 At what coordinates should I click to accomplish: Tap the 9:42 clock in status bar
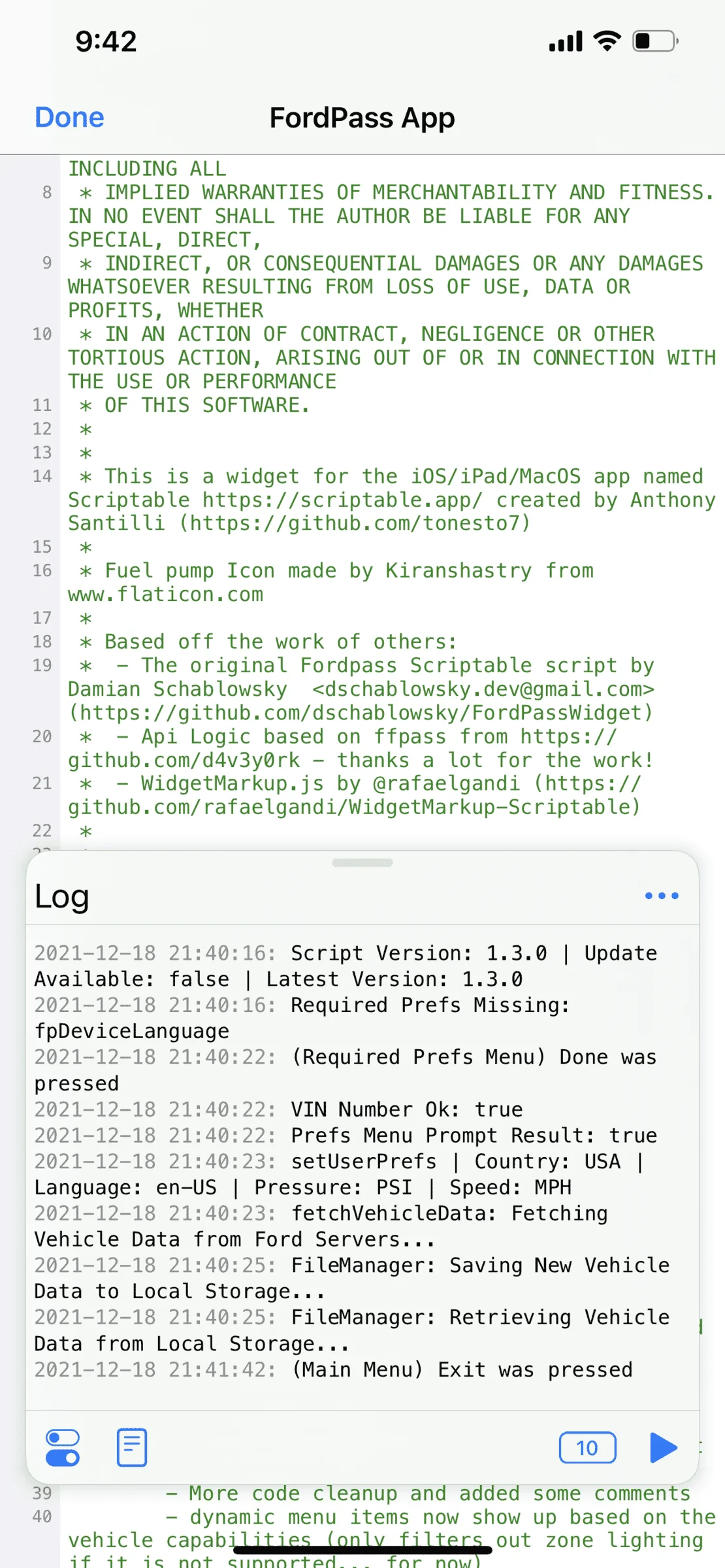point(106,41)
